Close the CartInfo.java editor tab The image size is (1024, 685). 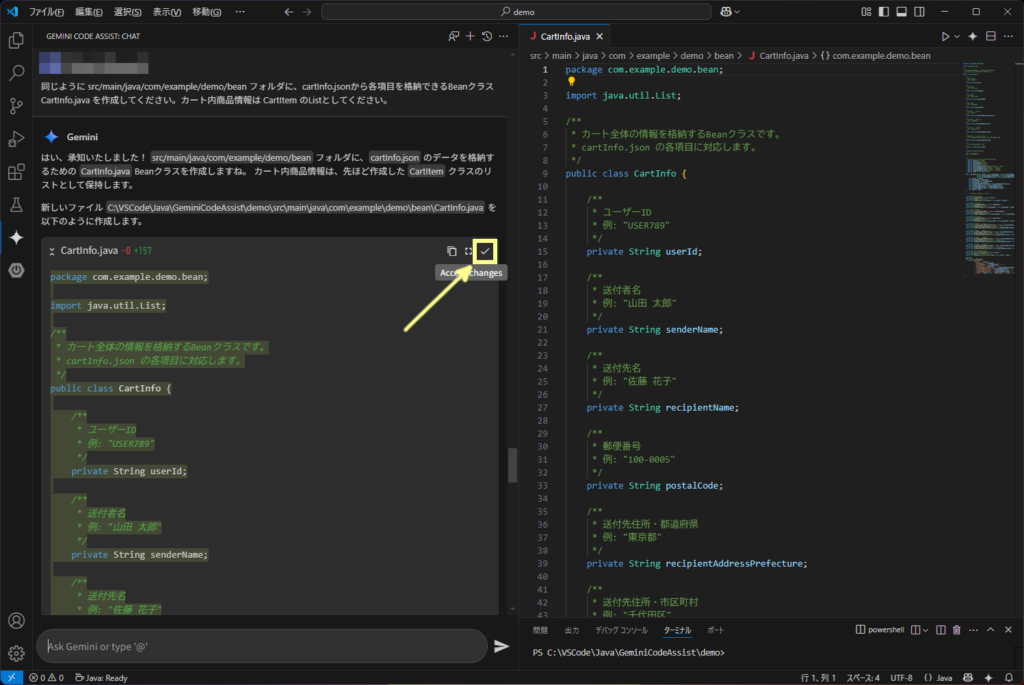[600, 37]
